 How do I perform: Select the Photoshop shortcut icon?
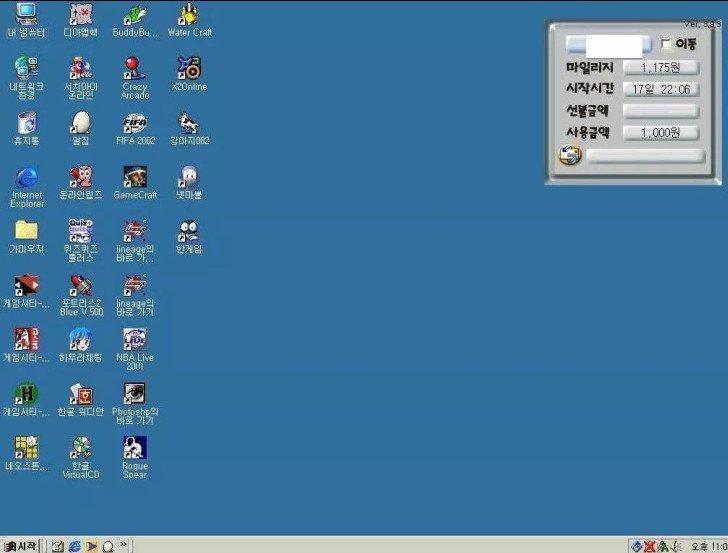134,393
